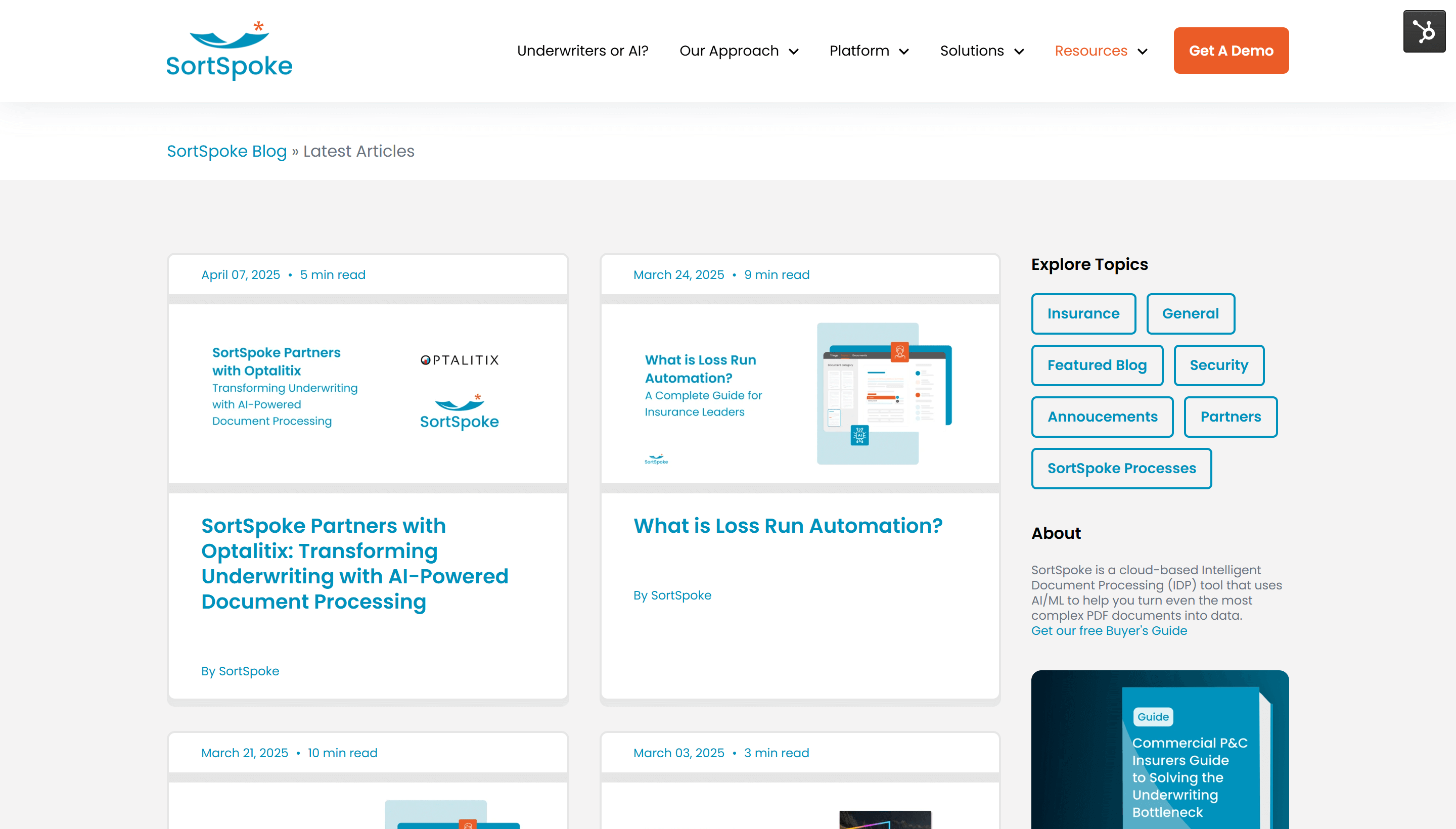Open the HubSpot tools icon

1424,31
